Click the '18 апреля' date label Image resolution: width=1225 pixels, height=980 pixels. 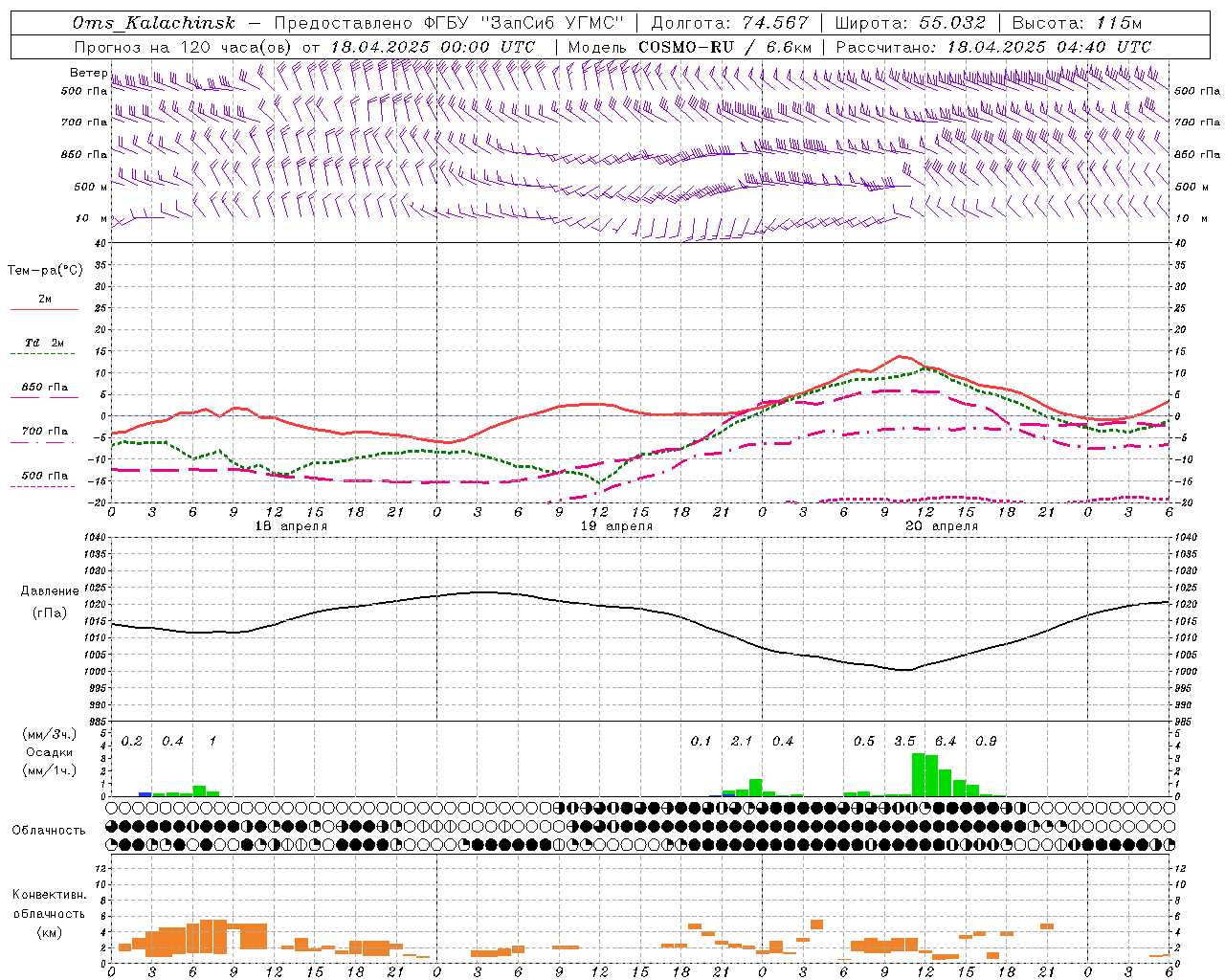(x=291, y=526)
